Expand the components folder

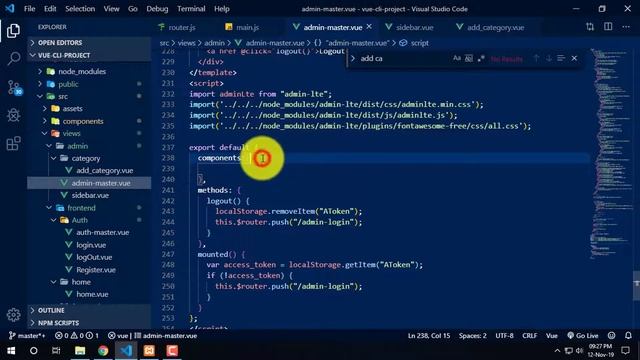point(82,121)
